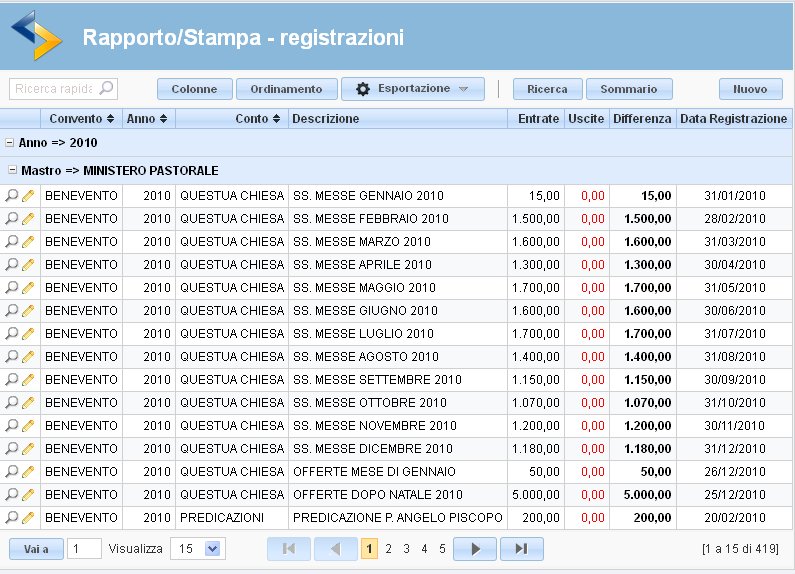Select the date 20/02/2010 cell
The image size is (795, 574).
(x=734, y=517)
